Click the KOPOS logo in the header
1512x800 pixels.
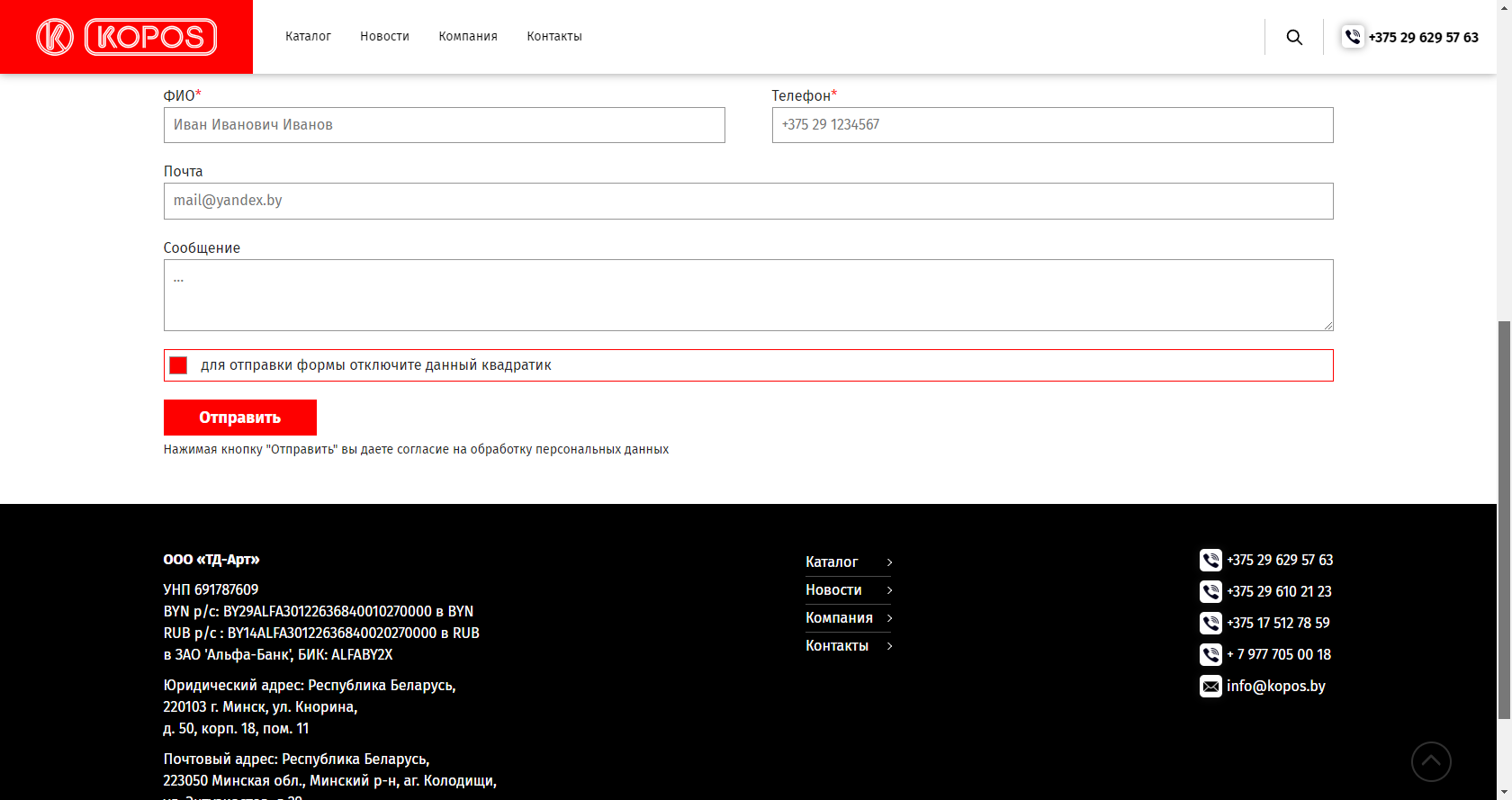[126, 37]
